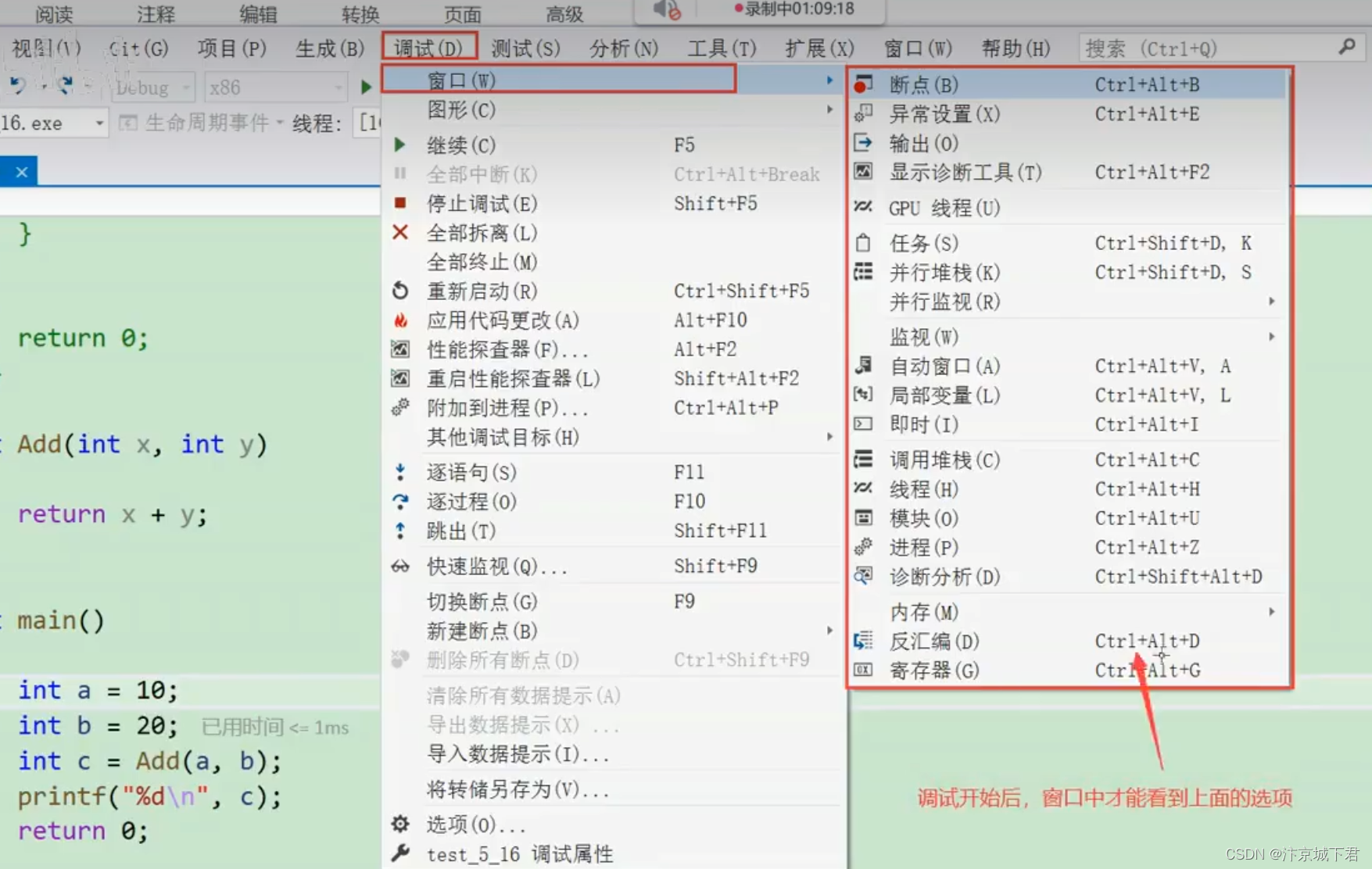
Task: Click the muted speaker icon in recording bar
Action: tap(667, 10)
